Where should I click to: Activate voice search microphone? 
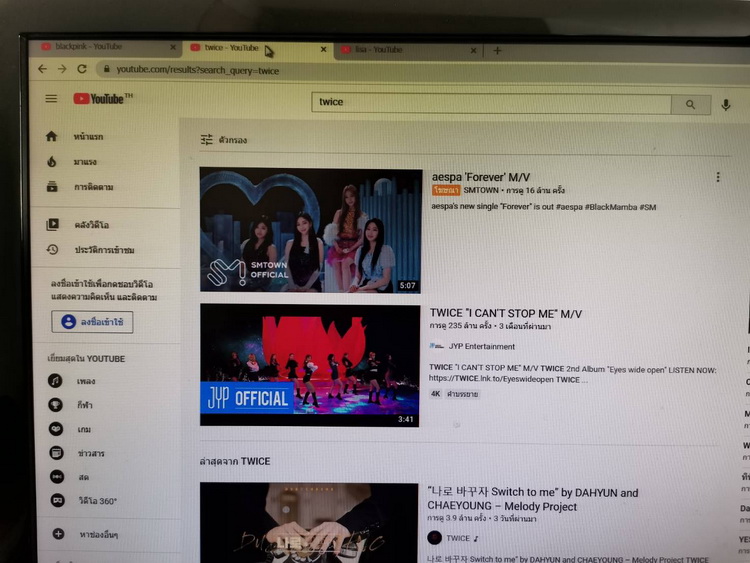(x=726, y=105)
